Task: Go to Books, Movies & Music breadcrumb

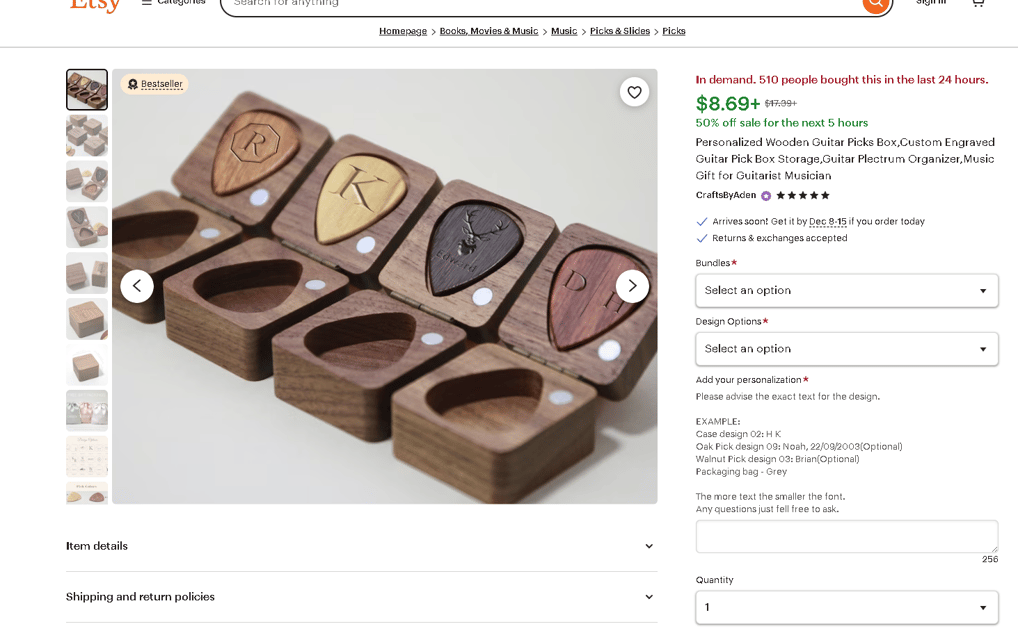Action: click(489, 31)
